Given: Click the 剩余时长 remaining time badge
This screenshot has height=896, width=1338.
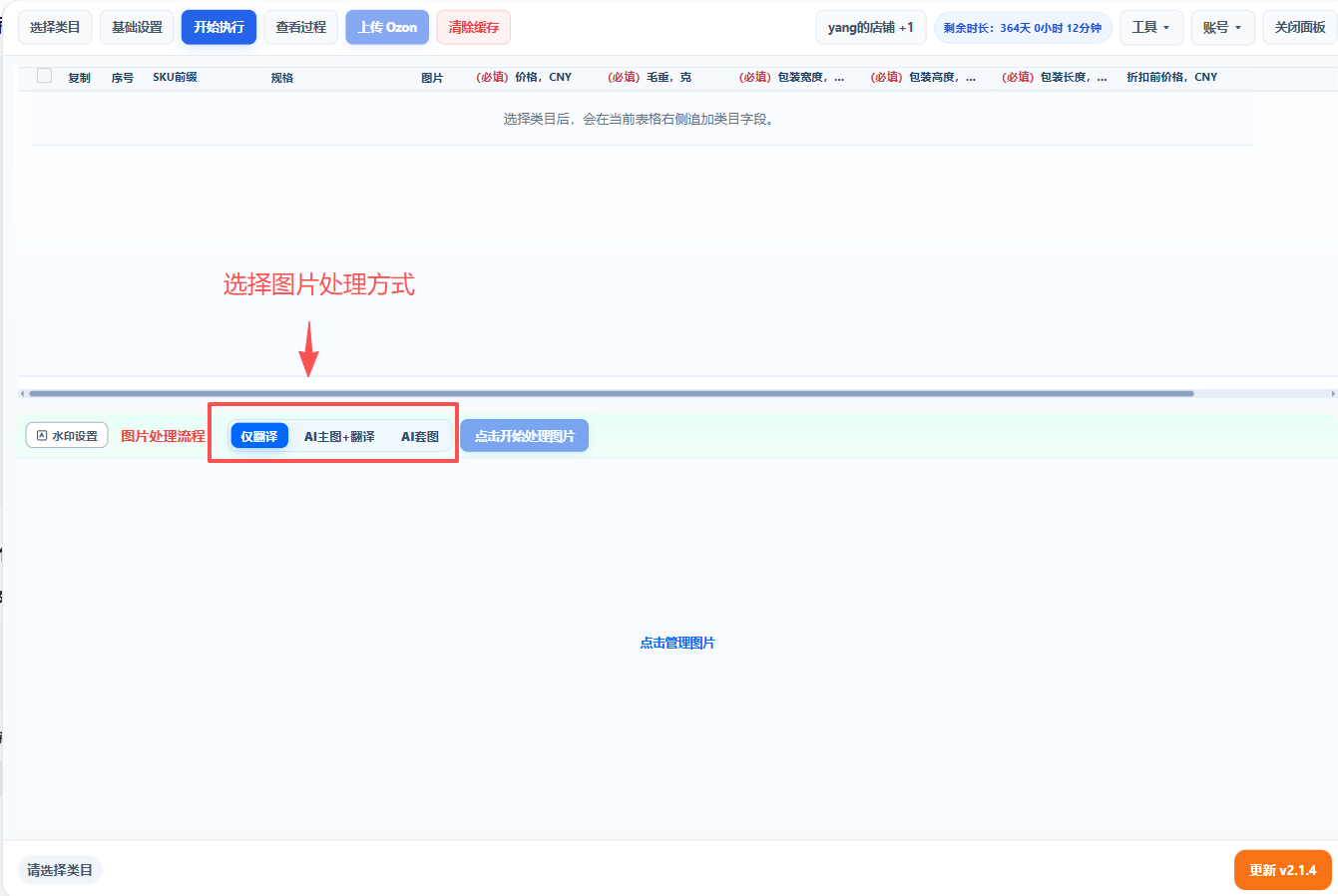Looking at the screenshot, I should tap(1023, 28).
